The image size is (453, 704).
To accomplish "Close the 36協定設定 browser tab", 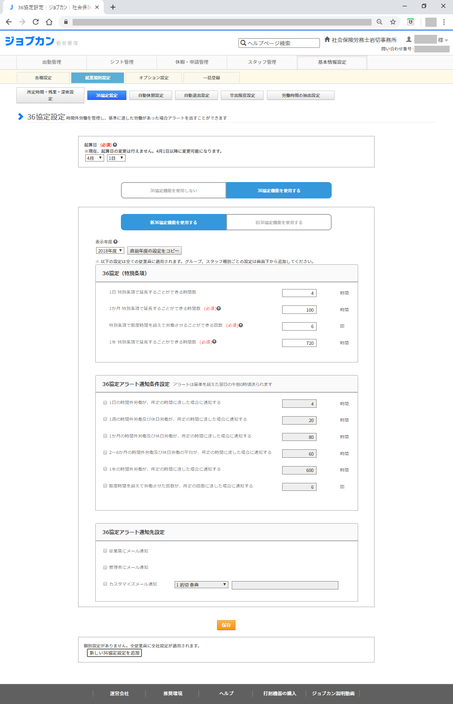I will click(x=97, y=7).
